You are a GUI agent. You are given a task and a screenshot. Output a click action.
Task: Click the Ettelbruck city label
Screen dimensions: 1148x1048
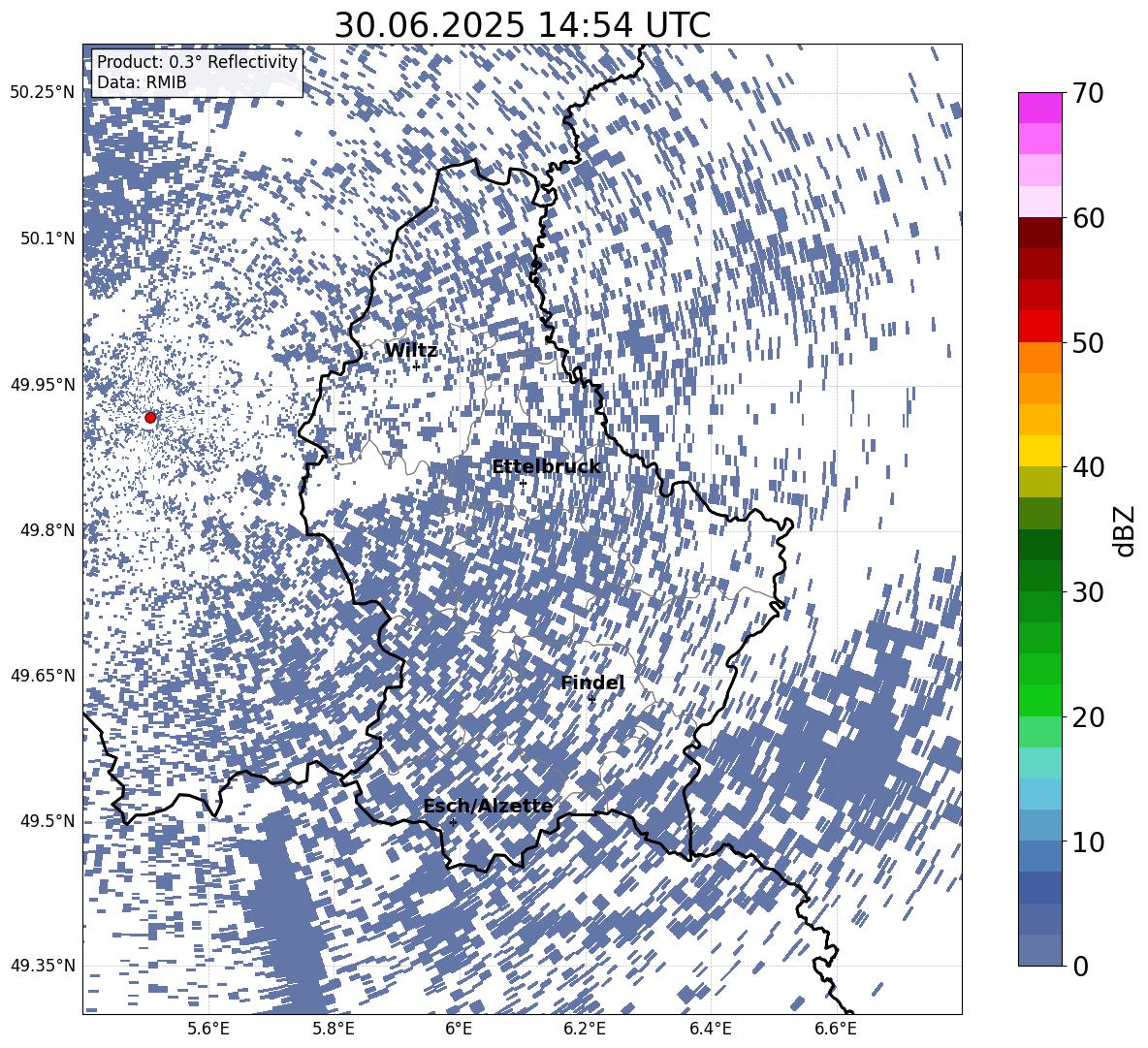[546, 467]
